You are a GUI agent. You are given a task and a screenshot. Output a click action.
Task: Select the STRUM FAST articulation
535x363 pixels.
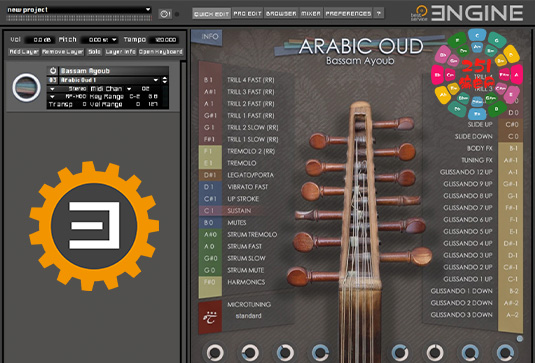245,246
